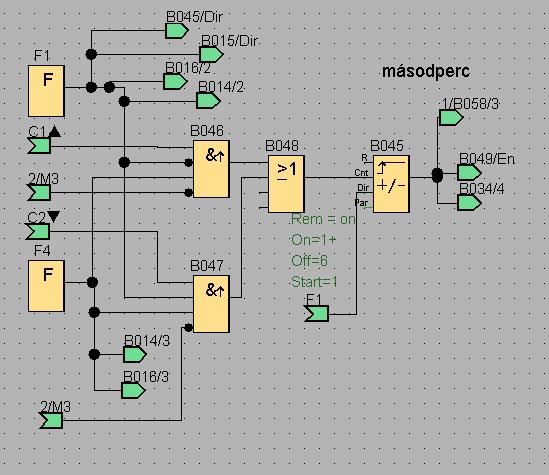Click the Cnt input pin of B045

[361, 173]
